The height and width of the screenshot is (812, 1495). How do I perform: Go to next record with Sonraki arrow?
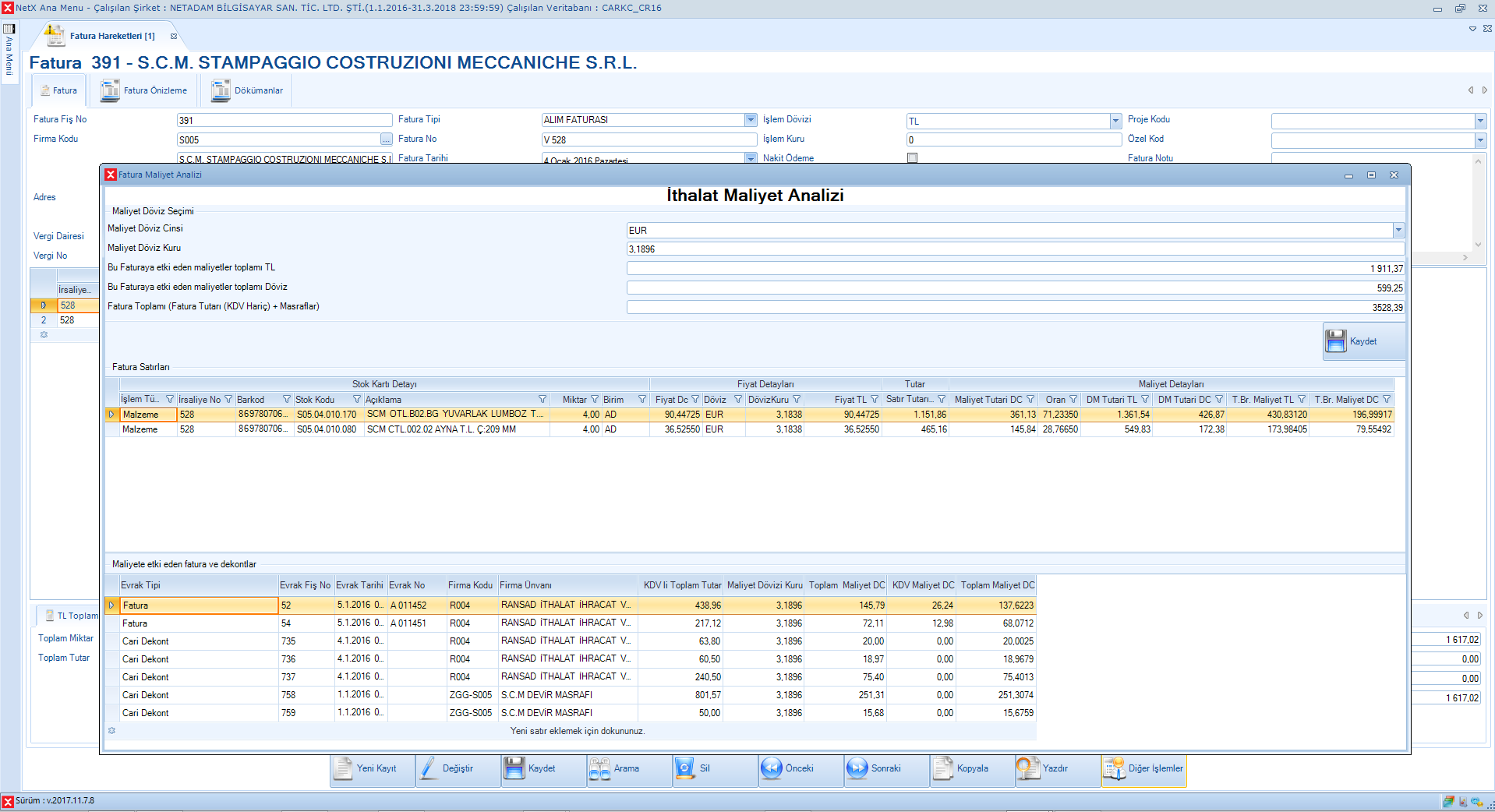pos(857,768)
